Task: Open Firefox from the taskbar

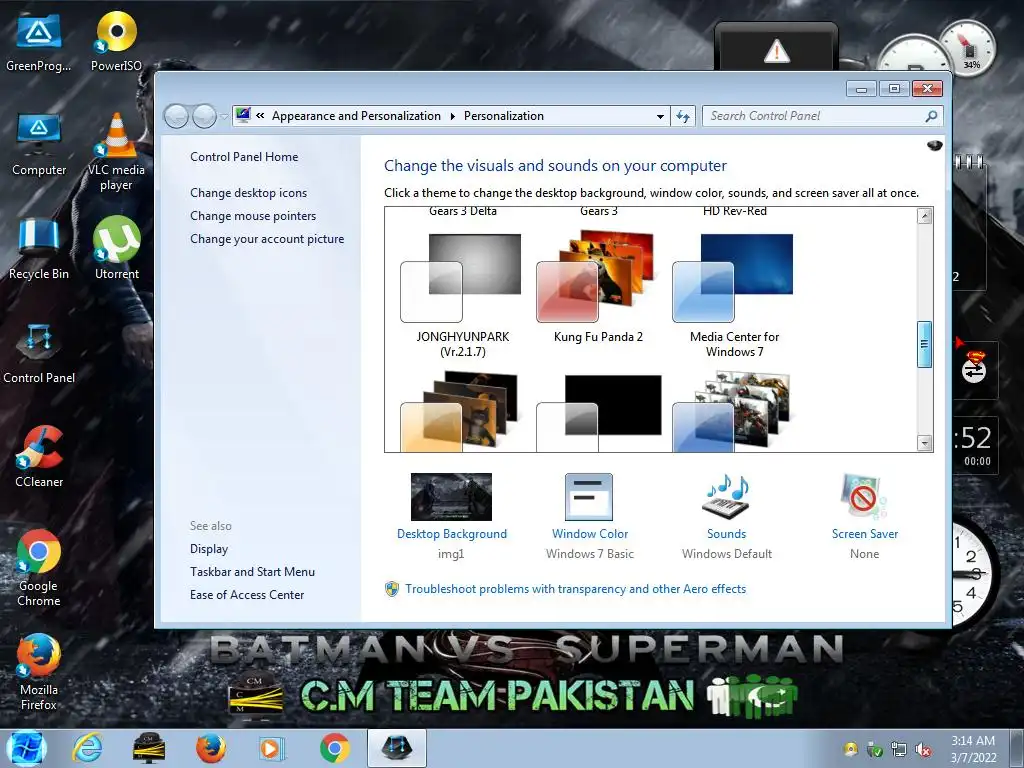Action: click(x=211, y=748)
